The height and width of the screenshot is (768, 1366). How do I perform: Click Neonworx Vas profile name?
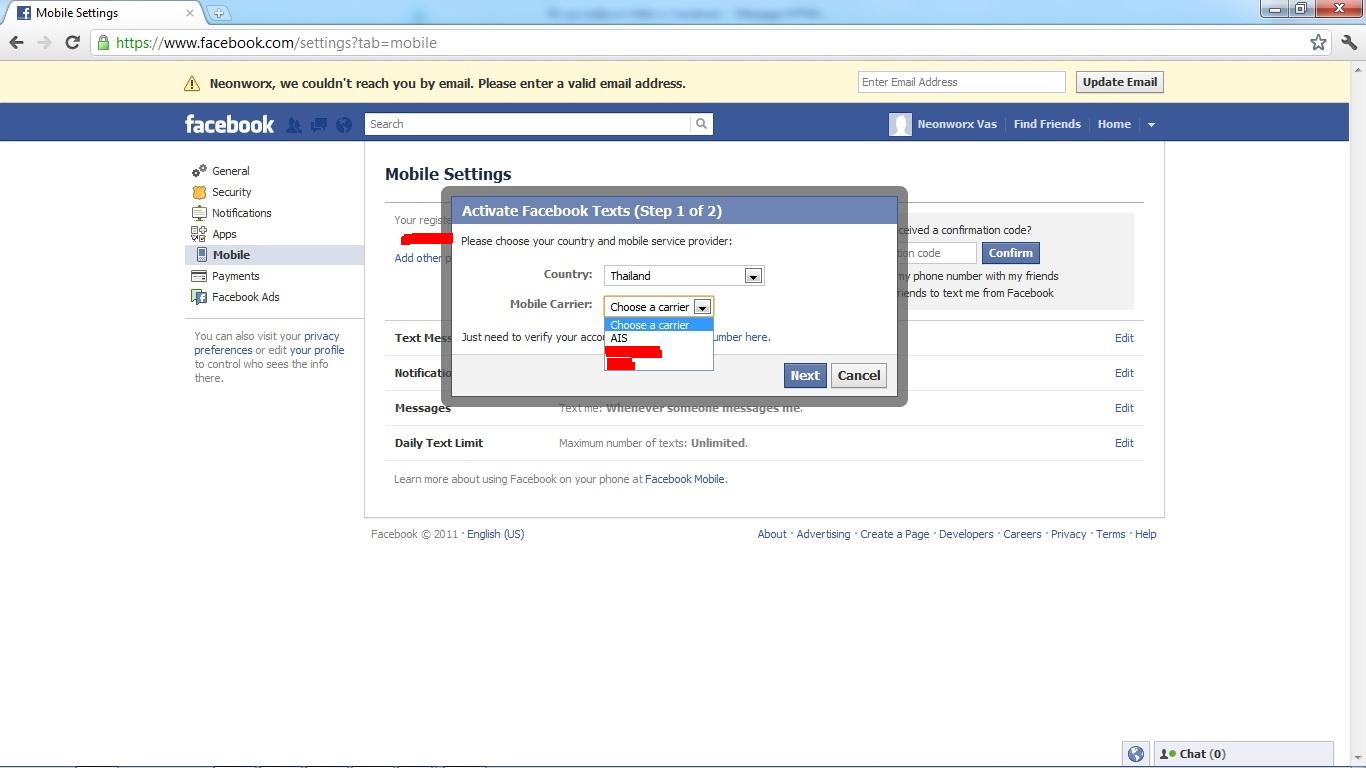point(957,124)
